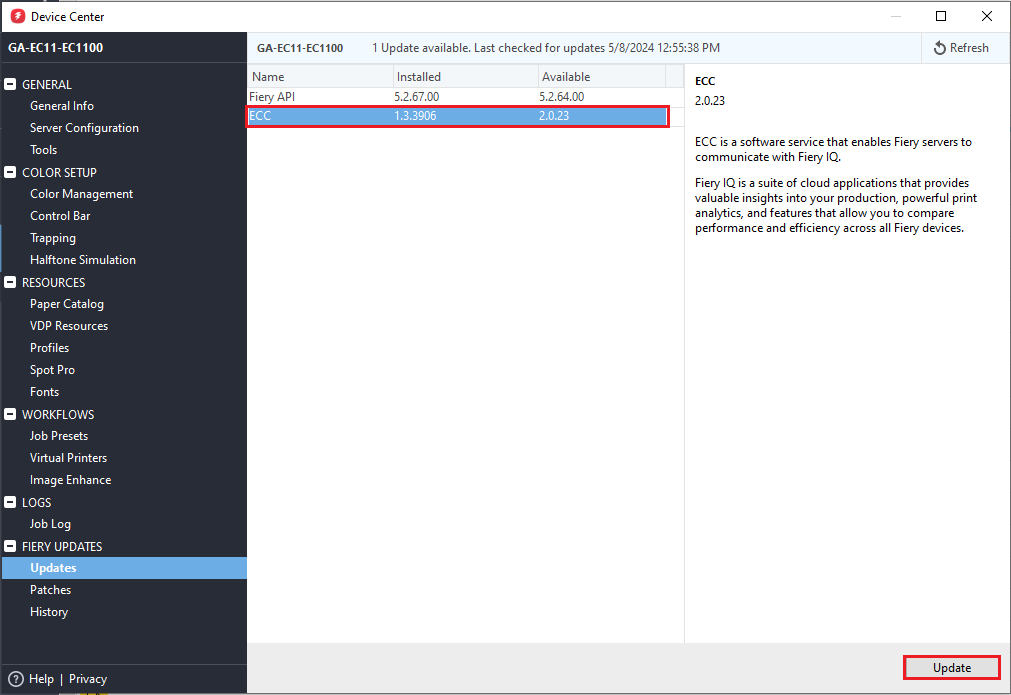
Task: Collapse the LOGS section
Action: click(11, 503)
